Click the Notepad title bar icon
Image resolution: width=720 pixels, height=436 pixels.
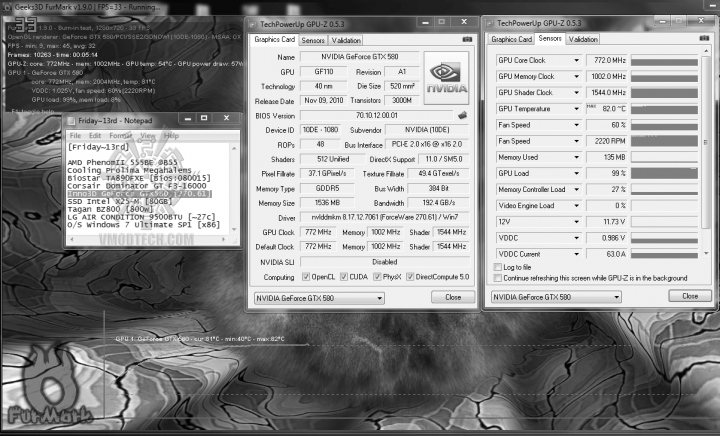71,121
